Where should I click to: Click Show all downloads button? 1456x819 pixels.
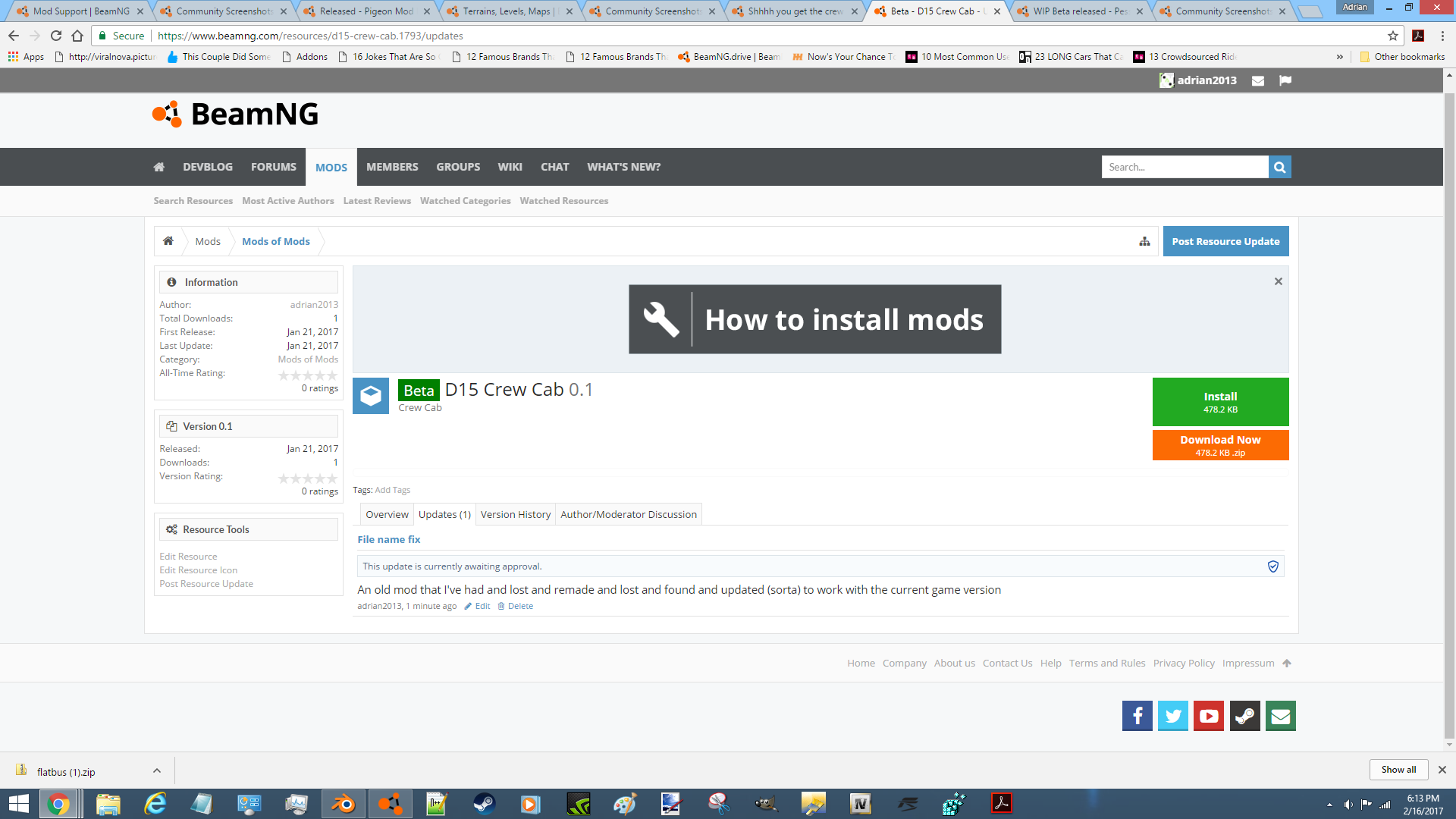(x=1398, y=770)
